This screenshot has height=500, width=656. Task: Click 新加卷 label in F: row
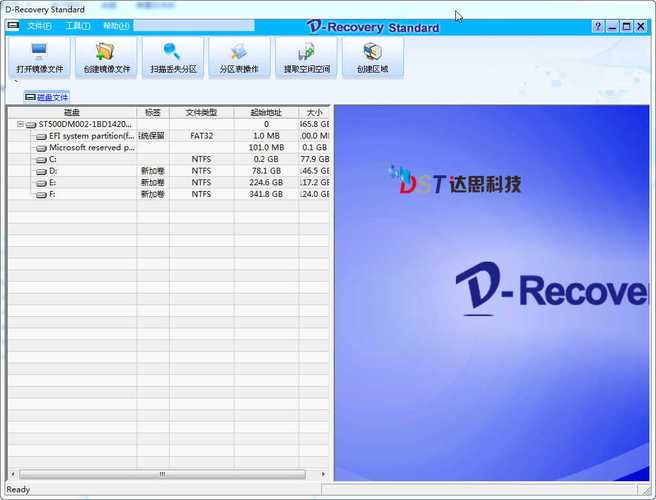pos(153,195)
